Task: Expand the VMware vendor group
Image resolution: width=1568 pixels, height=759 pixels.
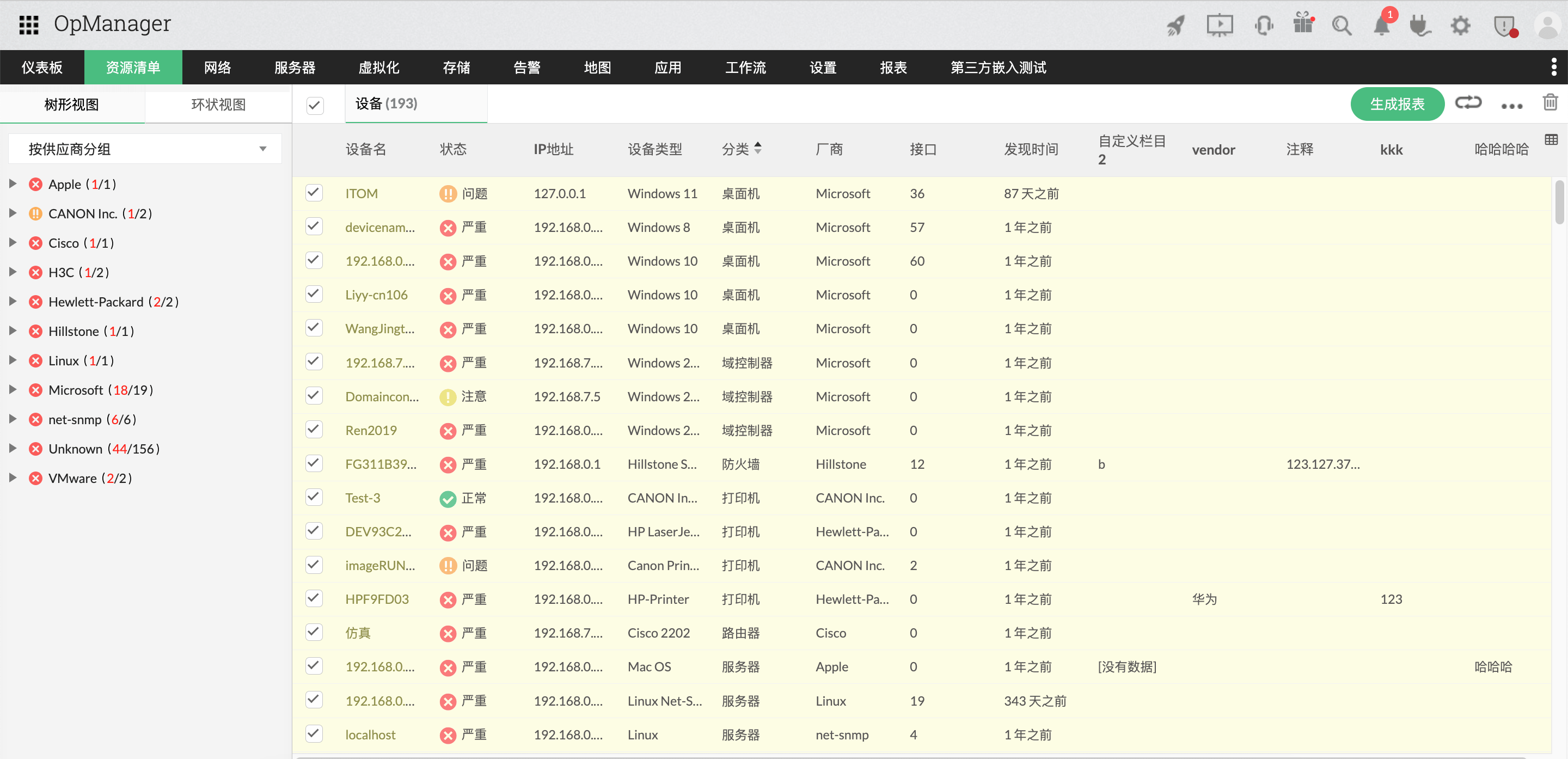Action: tap(14, 478)
